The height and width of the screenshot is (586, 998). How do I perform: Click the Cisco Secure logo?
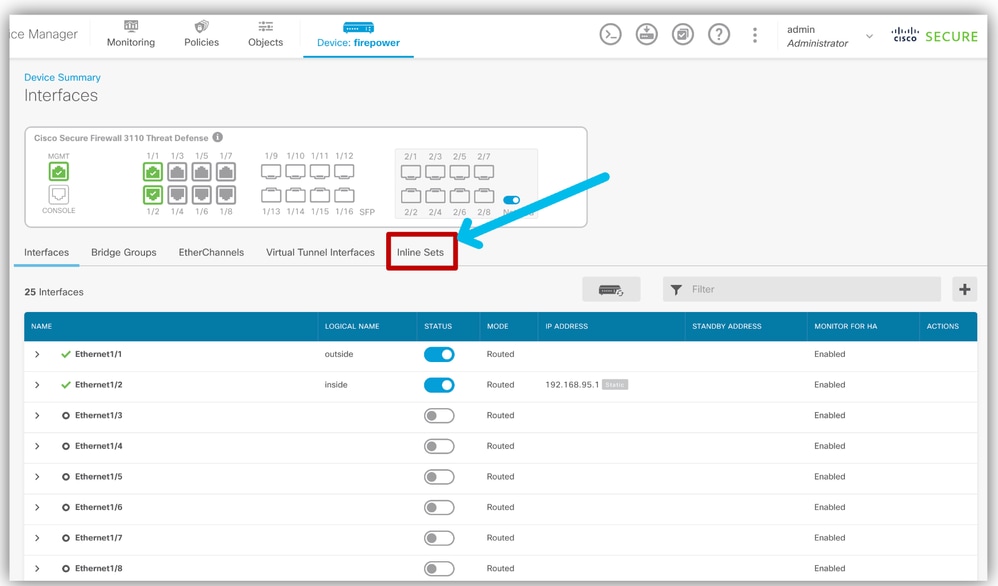934,36
